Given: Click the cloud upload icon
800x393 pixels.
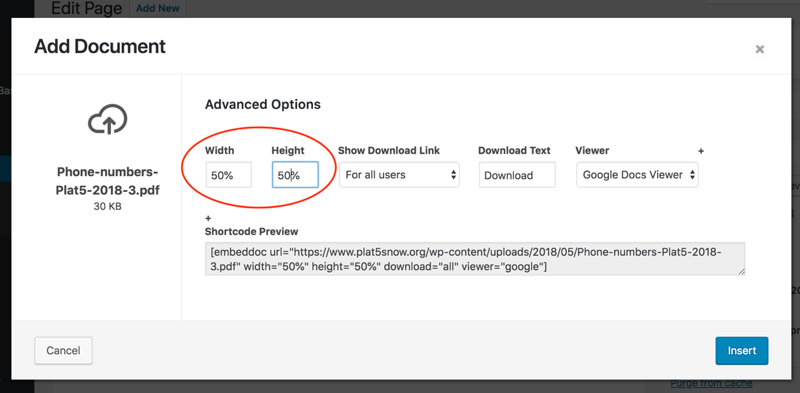Looking at the screenshot, I should point(108,119).
